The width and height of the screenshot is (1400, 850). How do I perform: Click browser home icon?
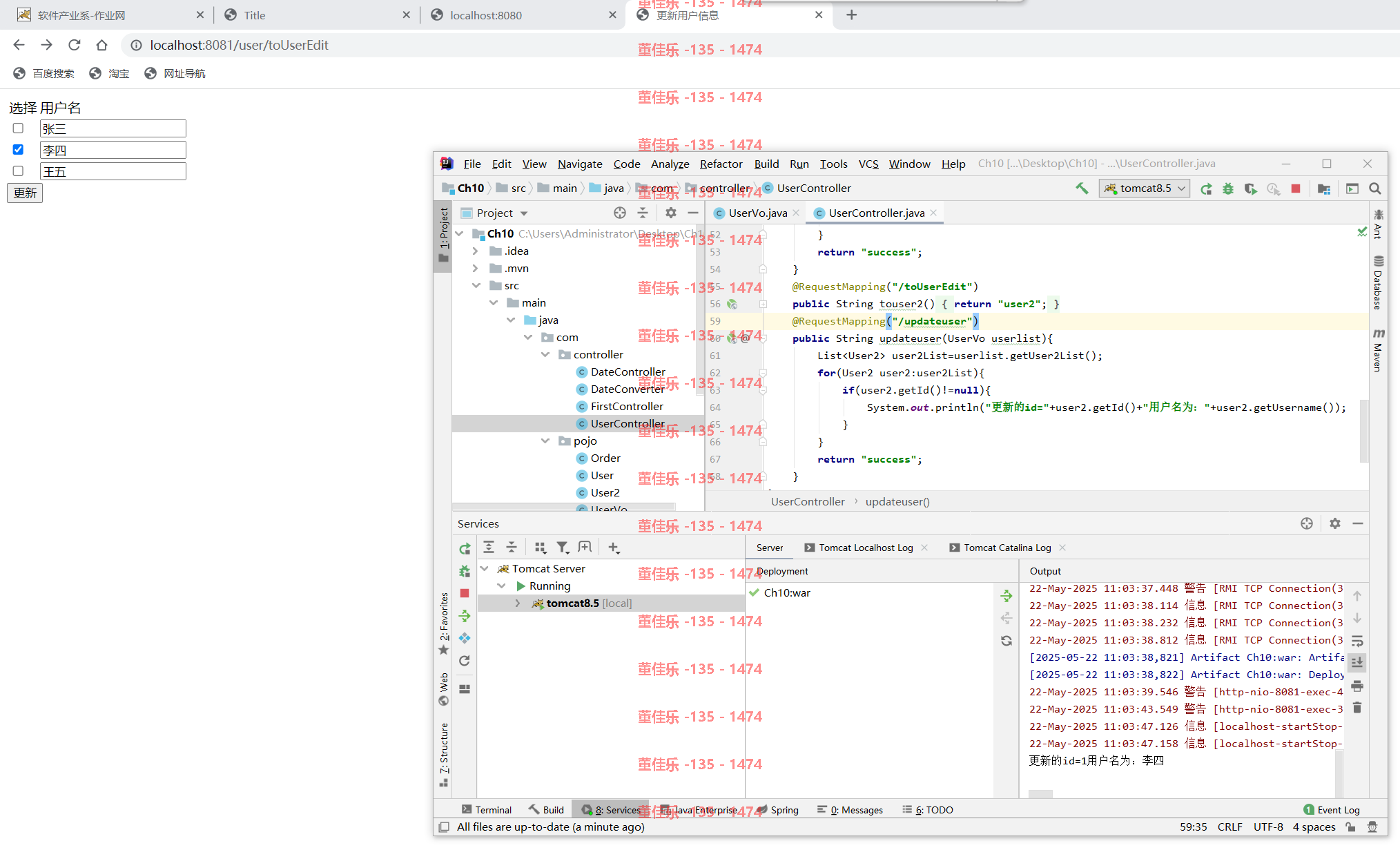(x=102, y=45)
